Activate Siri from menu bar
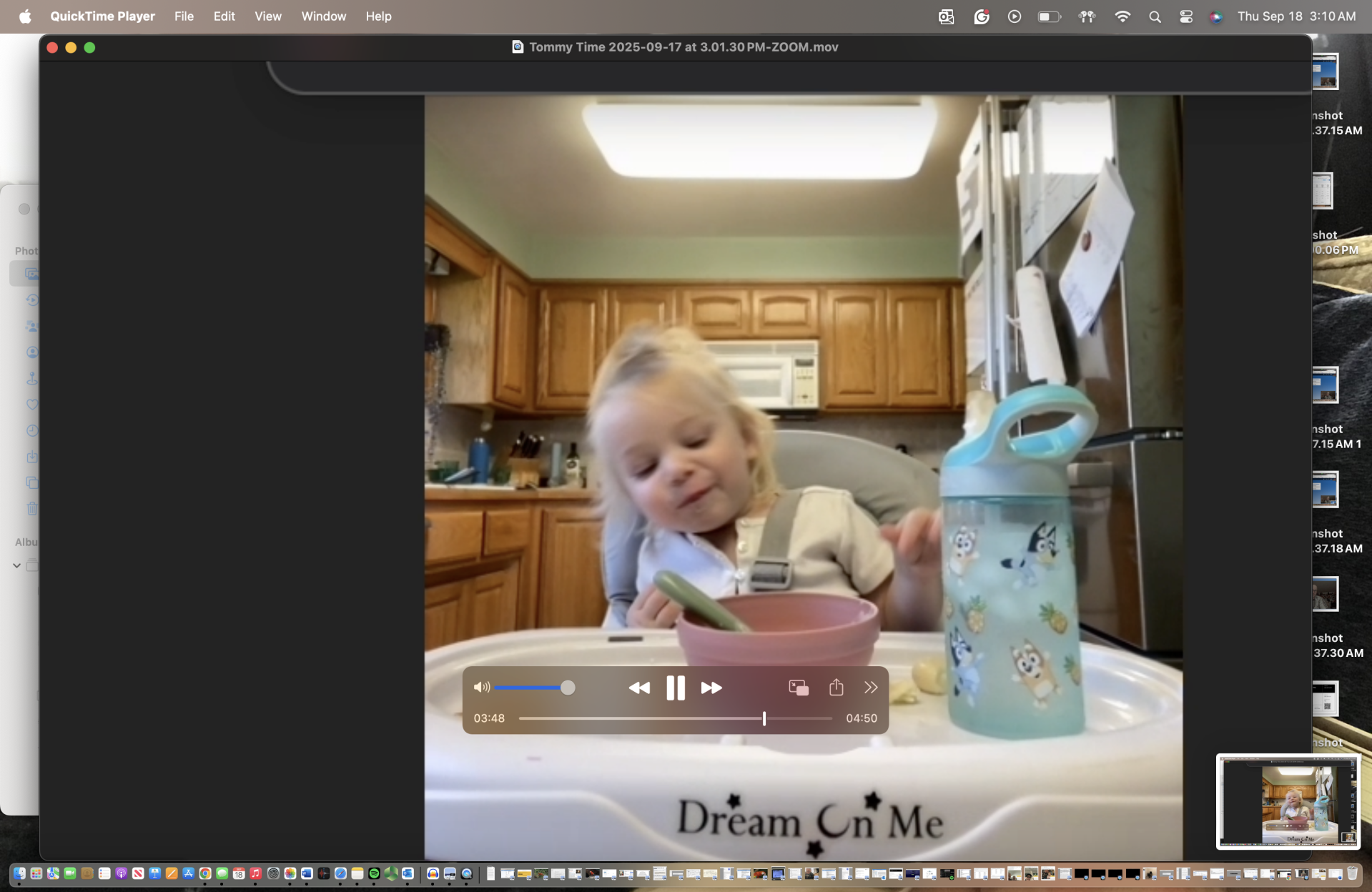Image resolution: width=1372 pixels, height=892 pixels. tap(1215, 16)
